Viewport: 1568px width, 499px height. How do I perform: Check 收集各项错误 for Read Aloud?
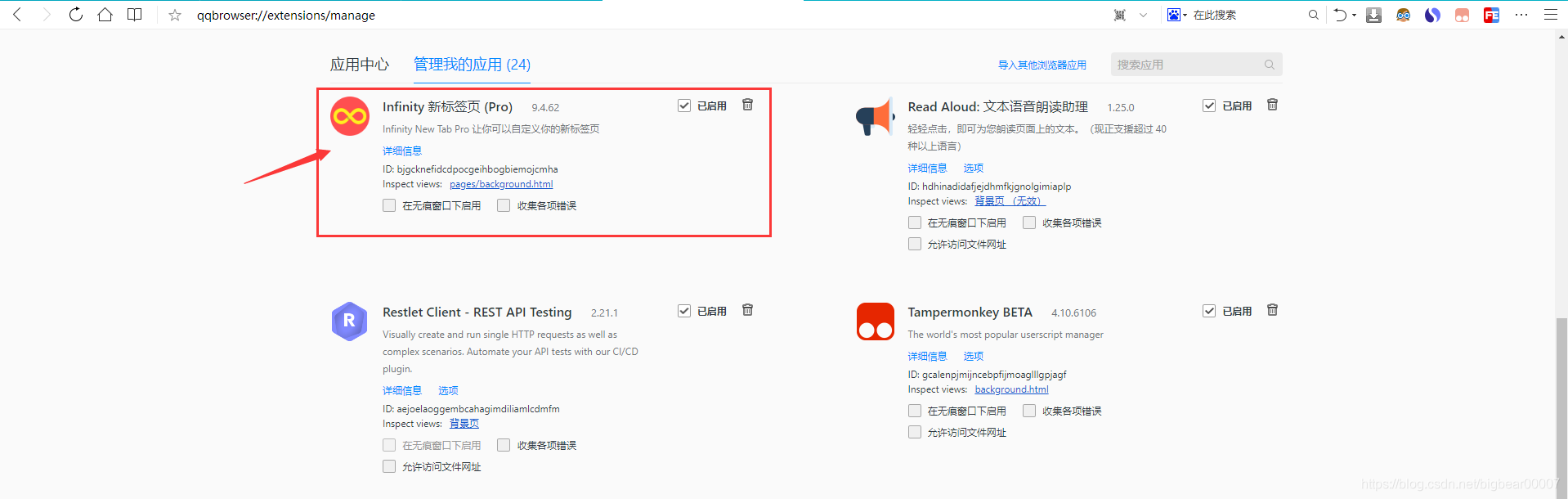click(1029, 223)
